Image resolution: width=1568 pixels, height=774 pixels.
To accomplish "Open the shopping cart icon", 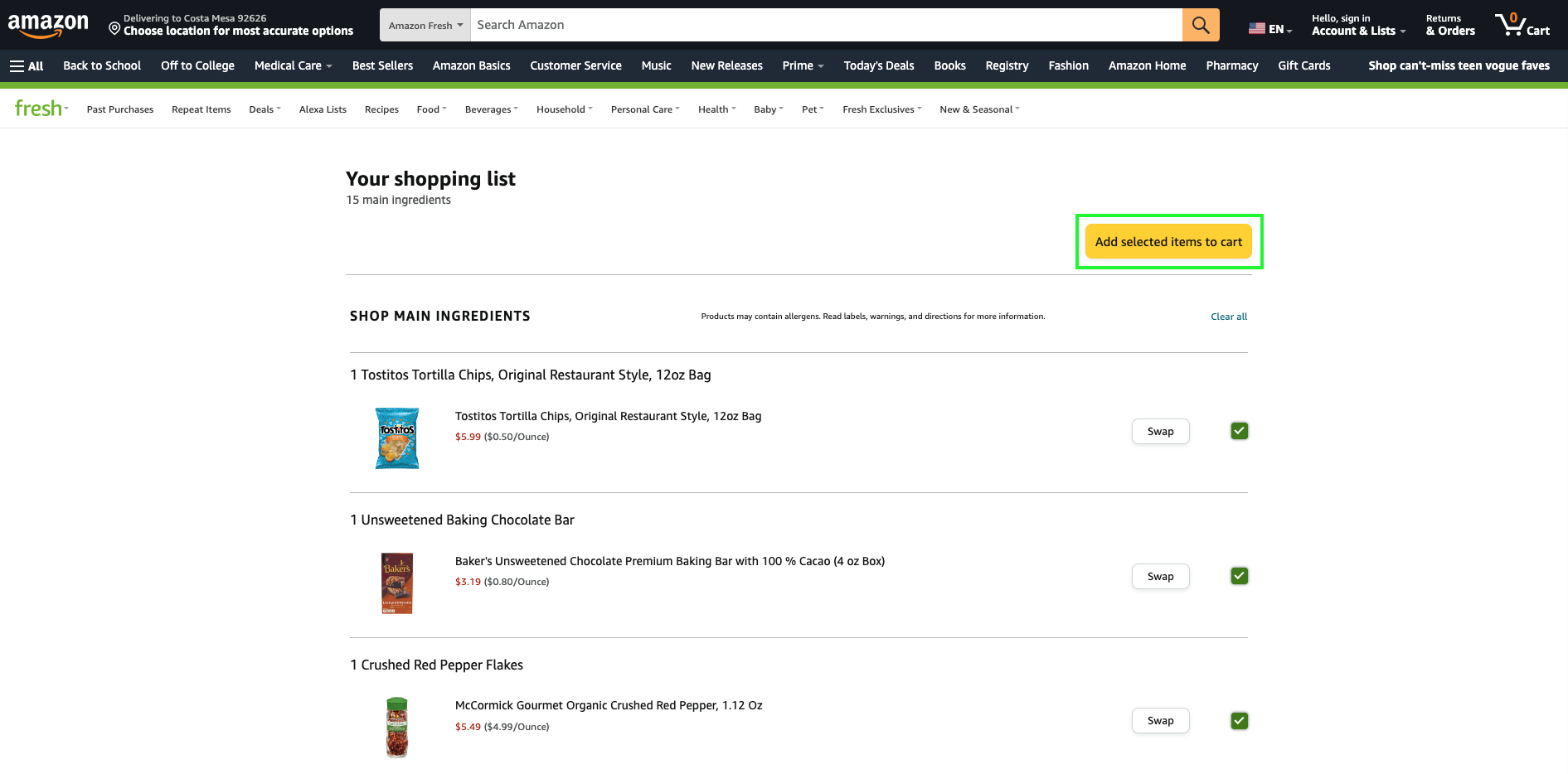I will pyautogui.click(x=1522, y=25).
